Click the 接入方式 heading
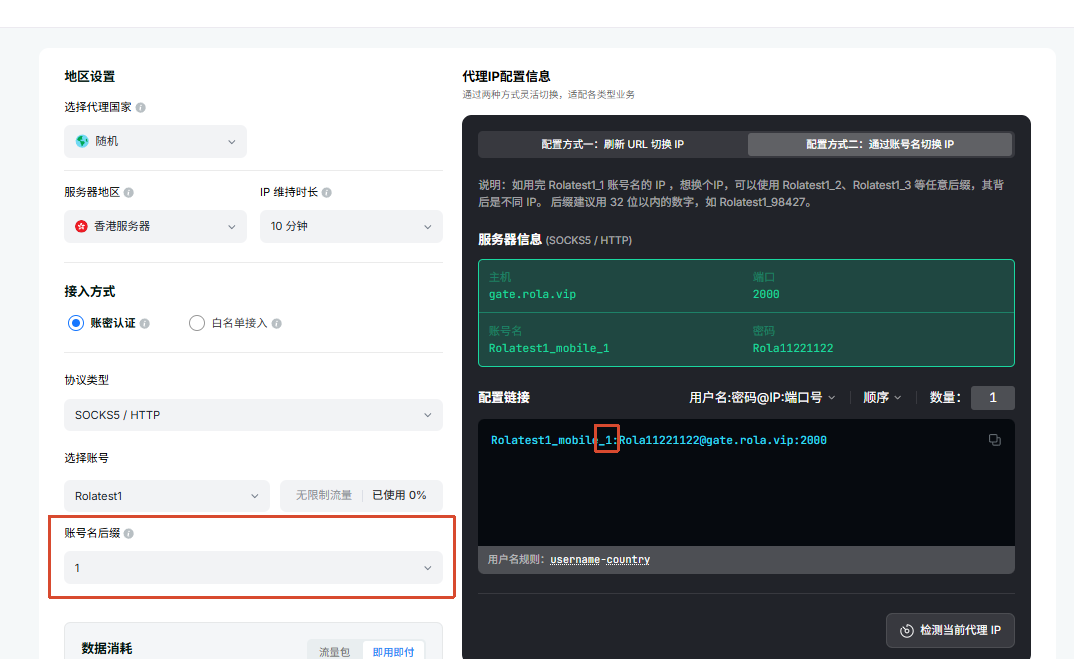Screen dimensions: 1074x659 90,291
